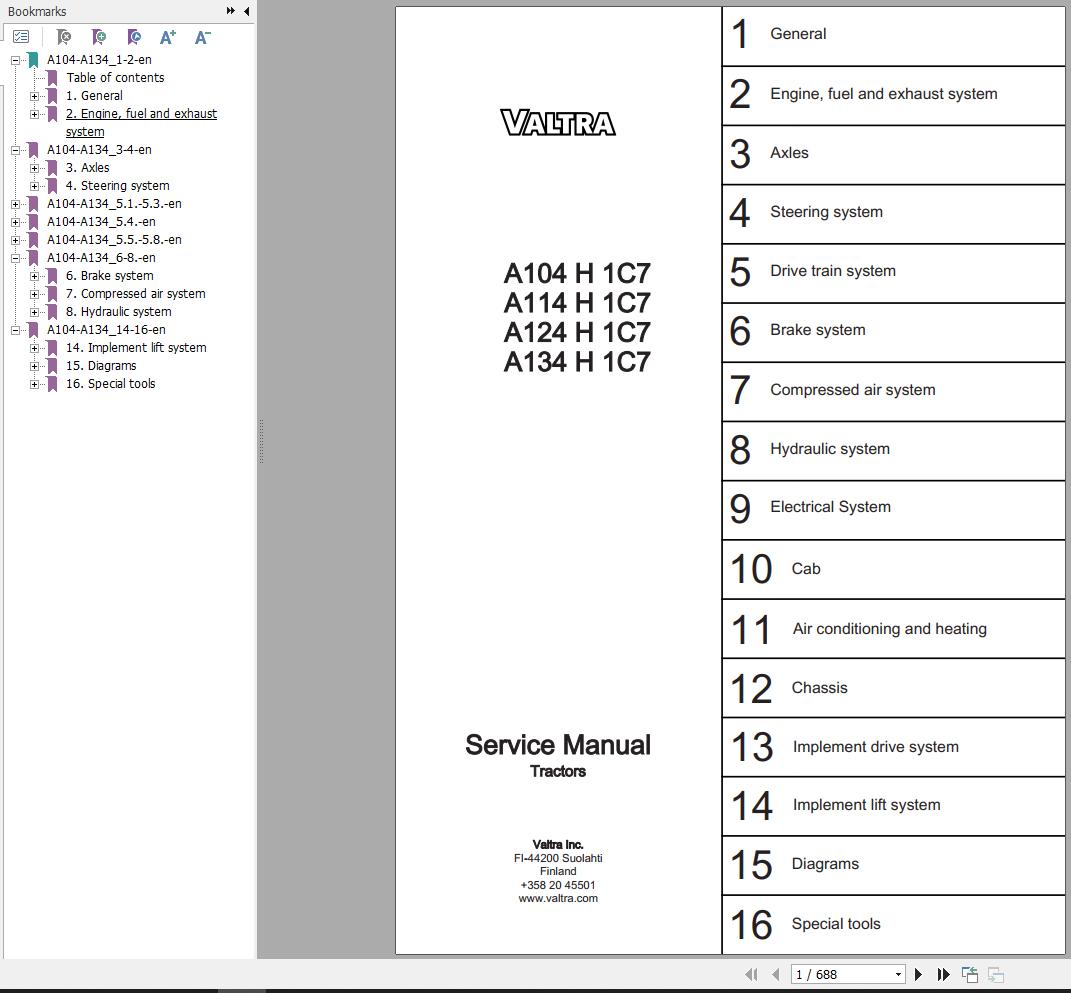Expand the 4. Steering system bookmark
1071x993 pixels.
pyautogui.click(x=34, y=186)
